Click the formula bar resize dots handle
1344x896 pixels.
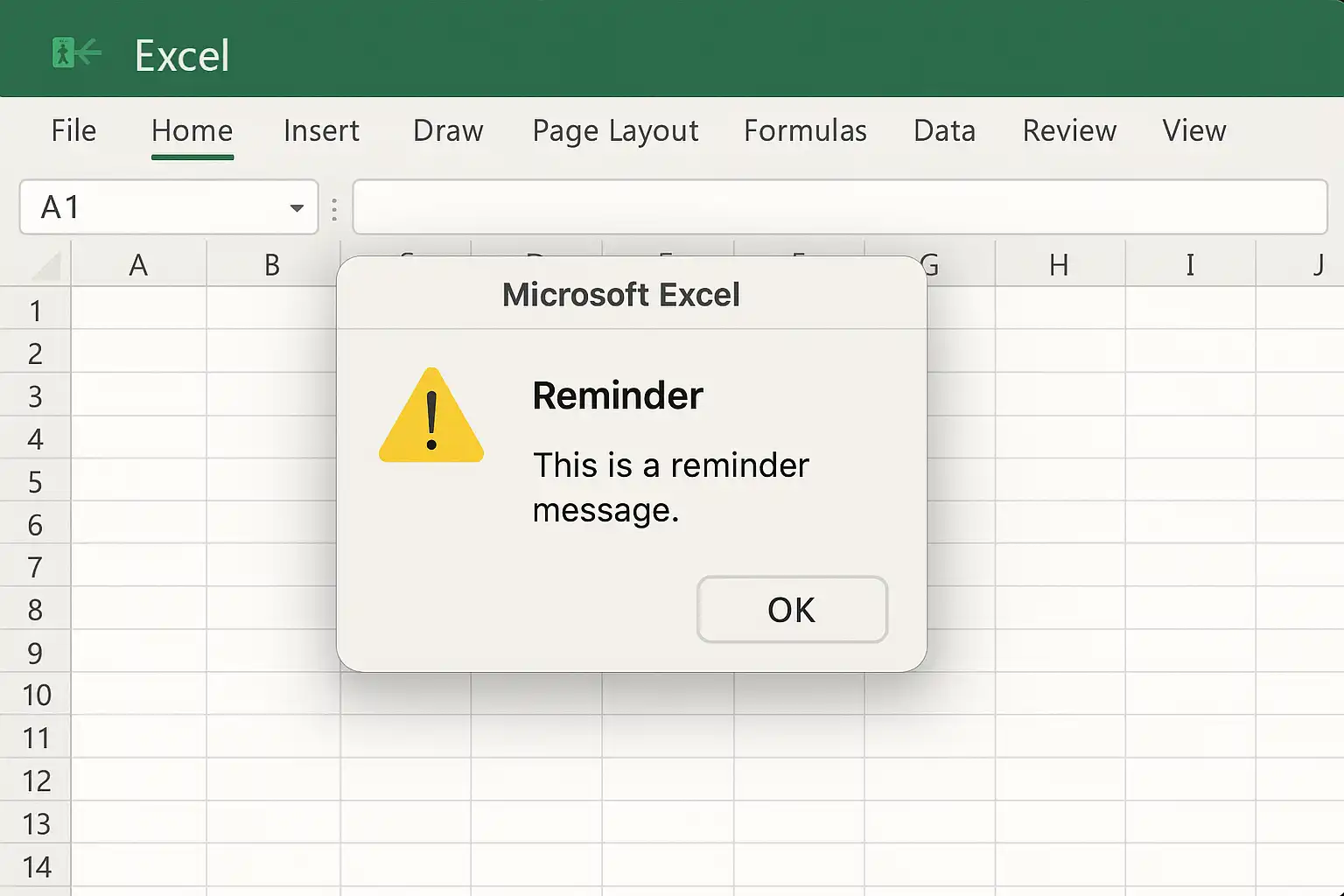pos(334,208)
